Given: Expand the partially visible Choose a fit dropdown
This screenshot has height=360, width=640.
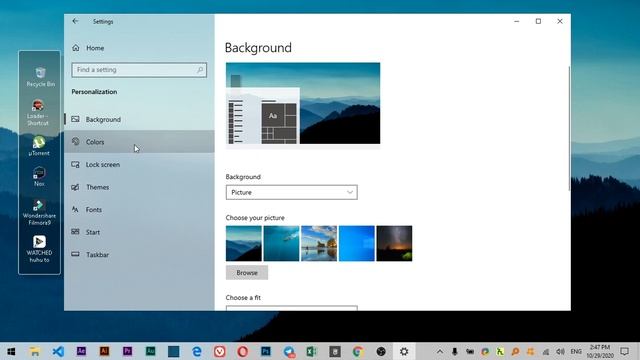Looking at the screenshot, I should (291, 308).
